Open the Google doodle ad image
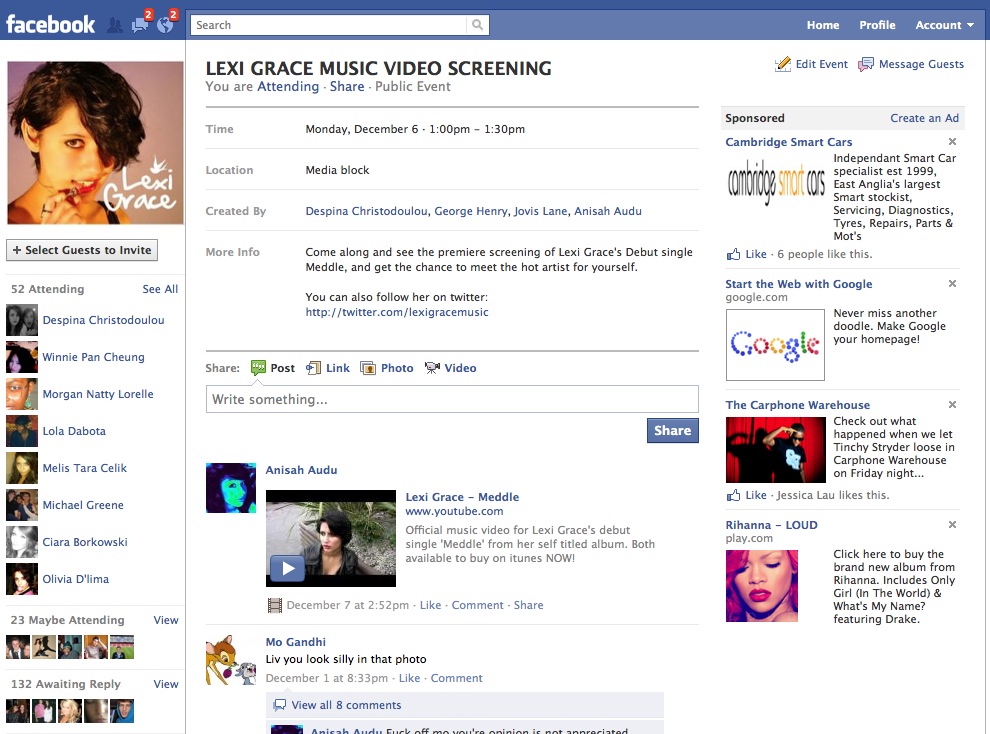 point(775,345)
